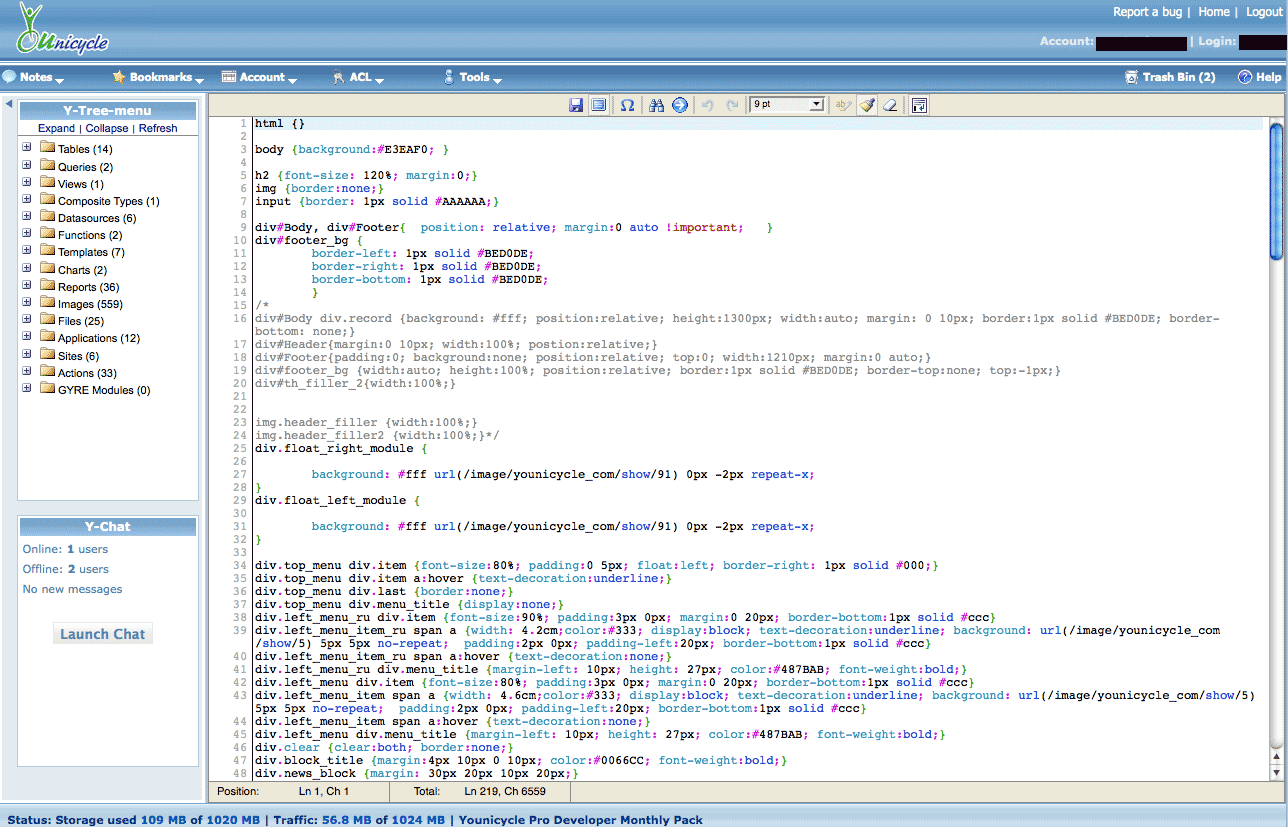The width and height of the screenshot is (1288, 827).
Task: Open the Bookmarks menu
Action: click(160, 77)
